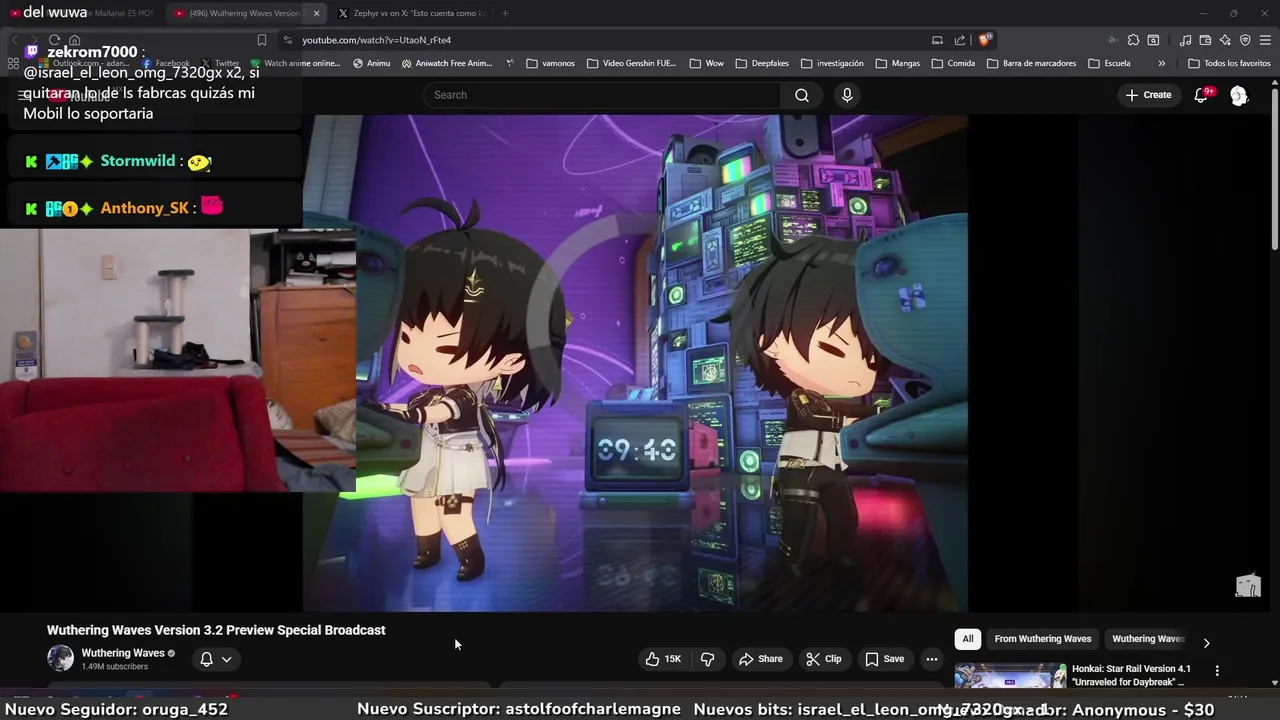
Task: Open Aniwatch Free Anime bookmark
Action: pyautogui.click(x=447, y=63)
